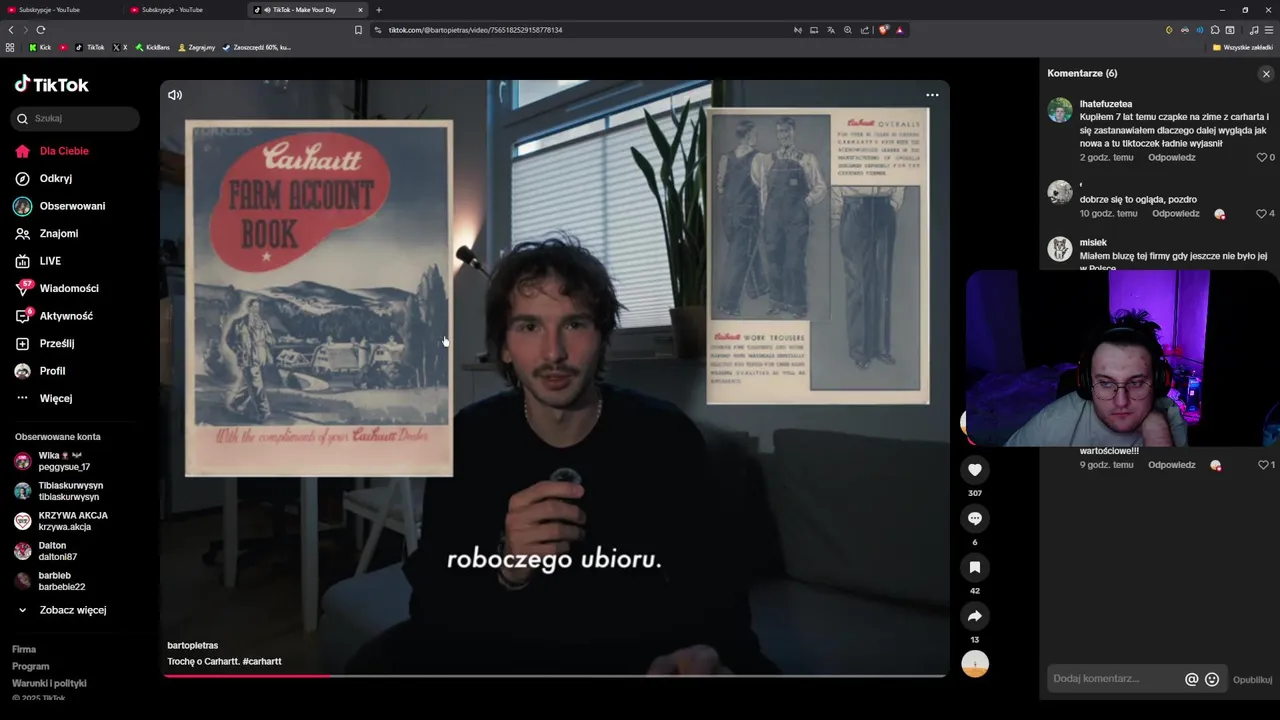Open the Brave Shields lion icon
1280x720 pixels.
[x=884, y=30]
